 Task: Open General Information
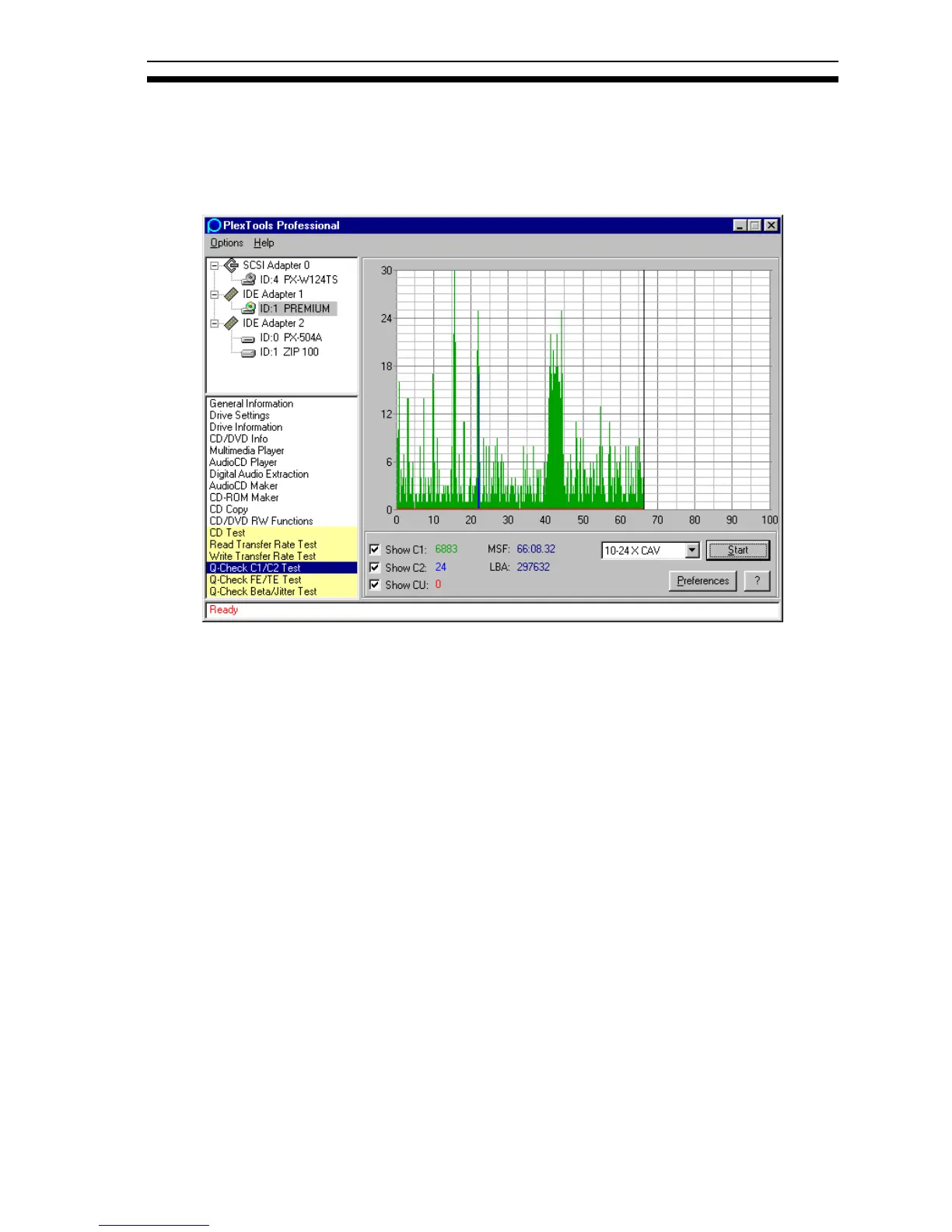pyautogui.click(x=251, y=404)
